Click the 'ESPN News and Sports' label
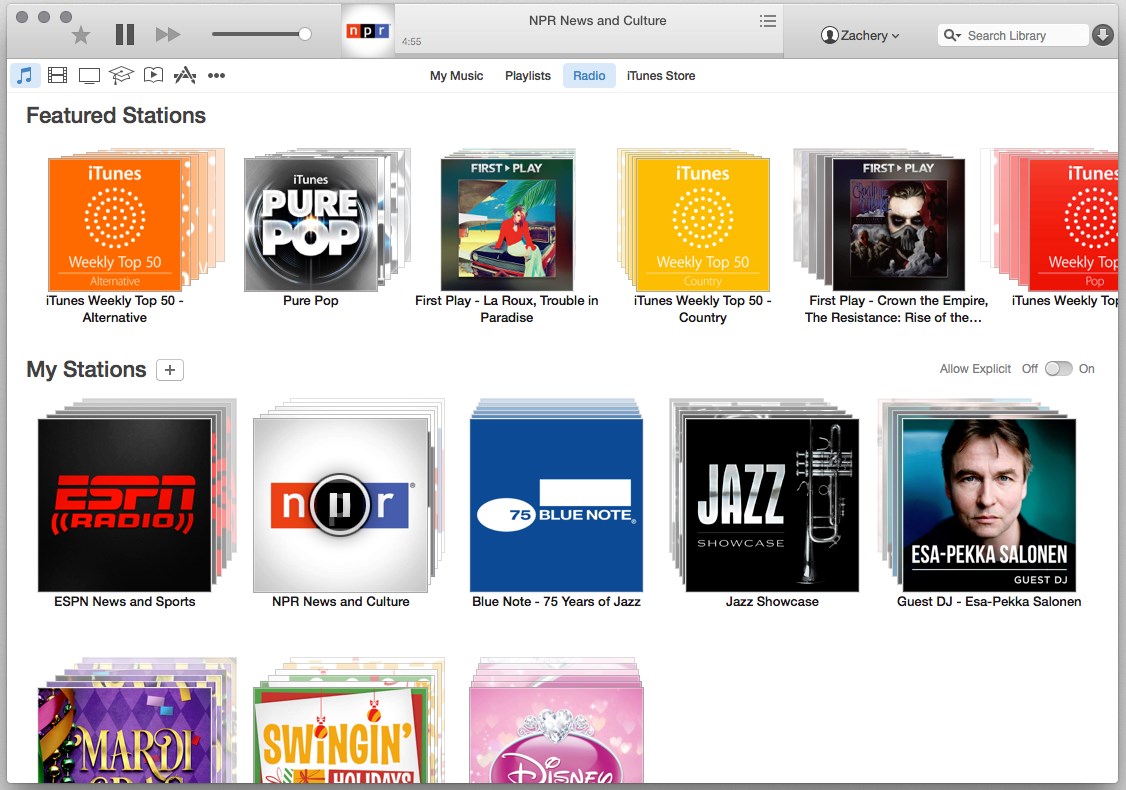The width and height of the screenshot is (1126, 790). pos(125,602)
